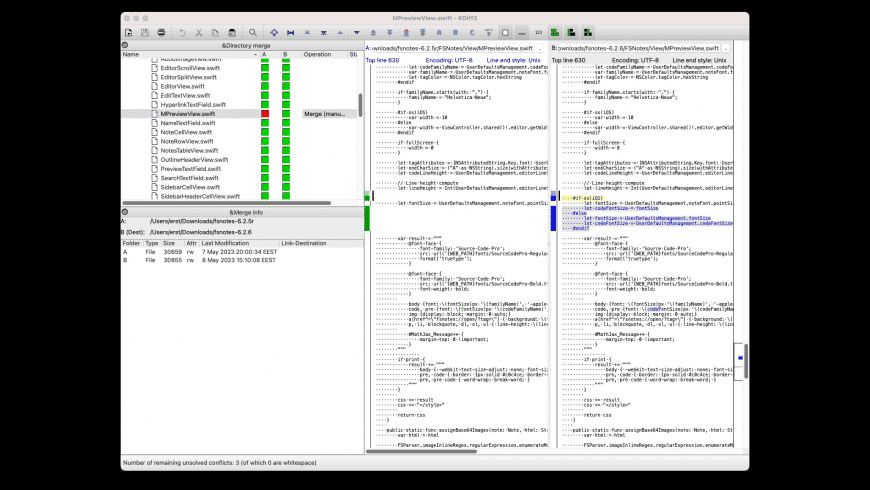870x490 pixels.
Task: Click the Copy pages icon
Action: 215,33
